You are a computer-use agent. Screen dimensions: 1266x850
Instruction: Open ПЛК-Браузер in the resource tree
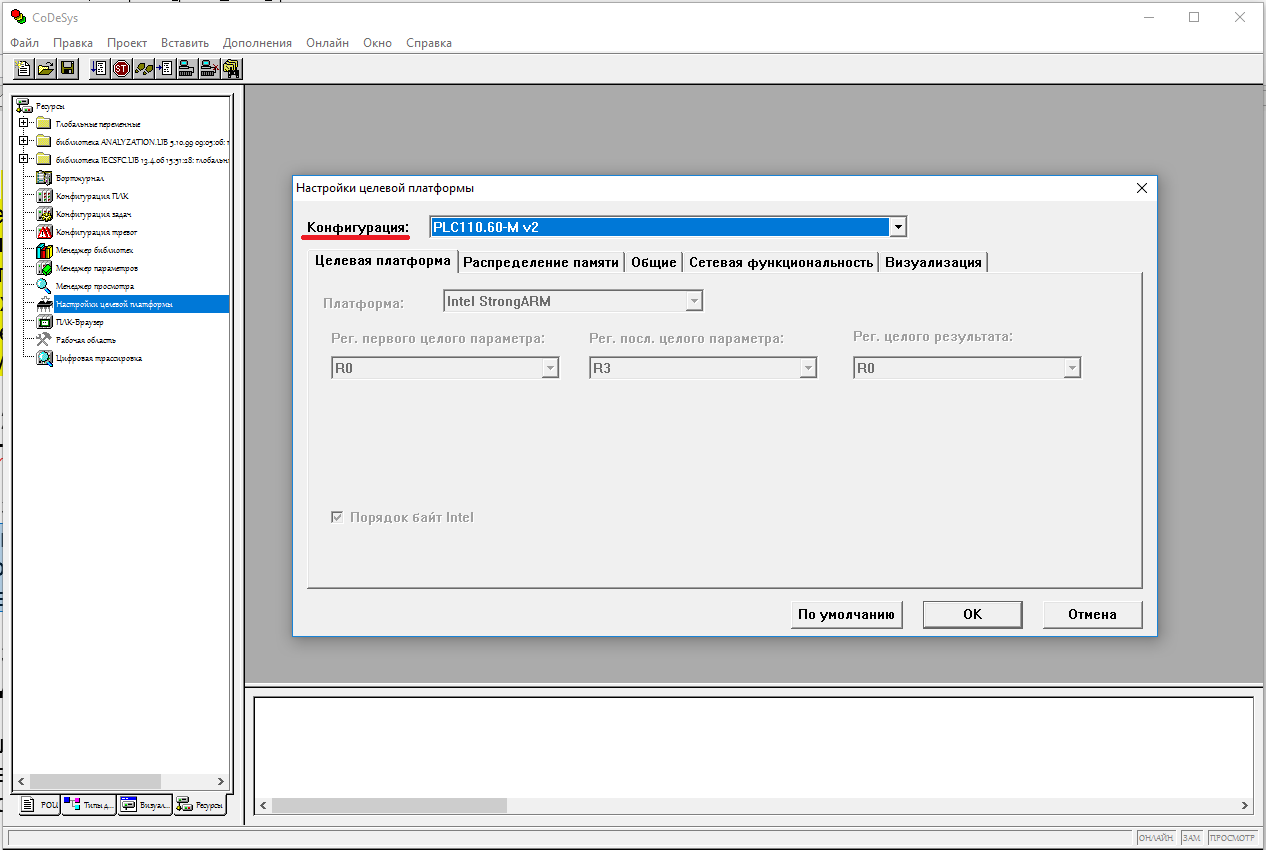coord(79,322)
